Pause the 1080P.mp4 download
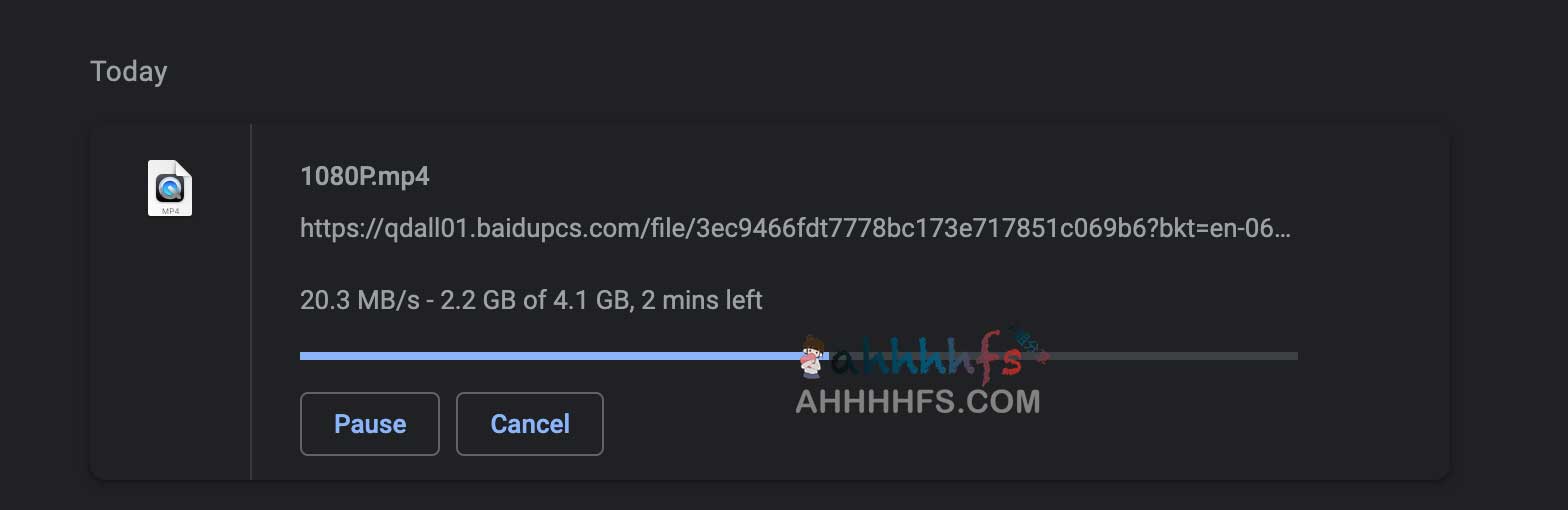1568x510 pixels. [x=370, y=424]
